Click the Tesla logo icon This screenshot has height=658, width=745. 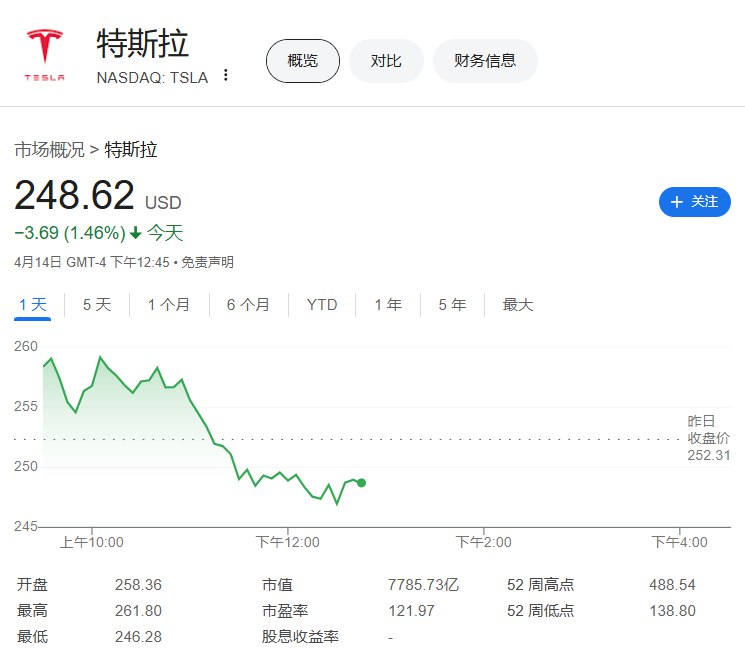pos(45,55)
